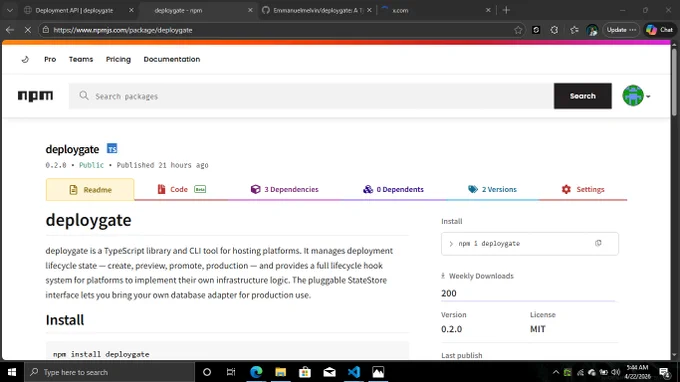Open Microsoft Edge from taskbar
Image resolution: width=680 pixels, height=382 pixels.
click(256, 372)
